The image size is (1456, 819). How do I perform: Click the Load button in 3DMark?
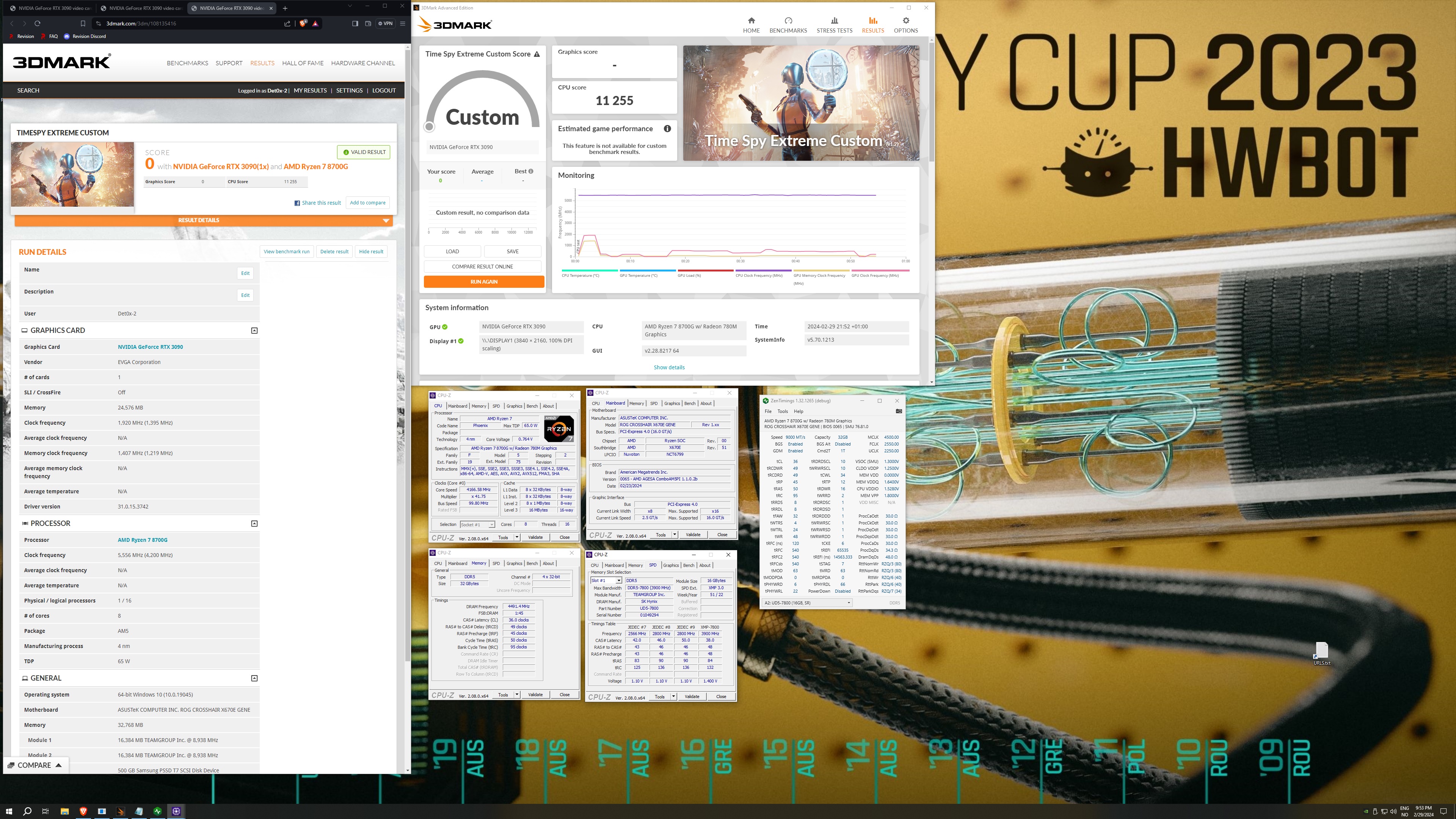[x=452, y=251]
